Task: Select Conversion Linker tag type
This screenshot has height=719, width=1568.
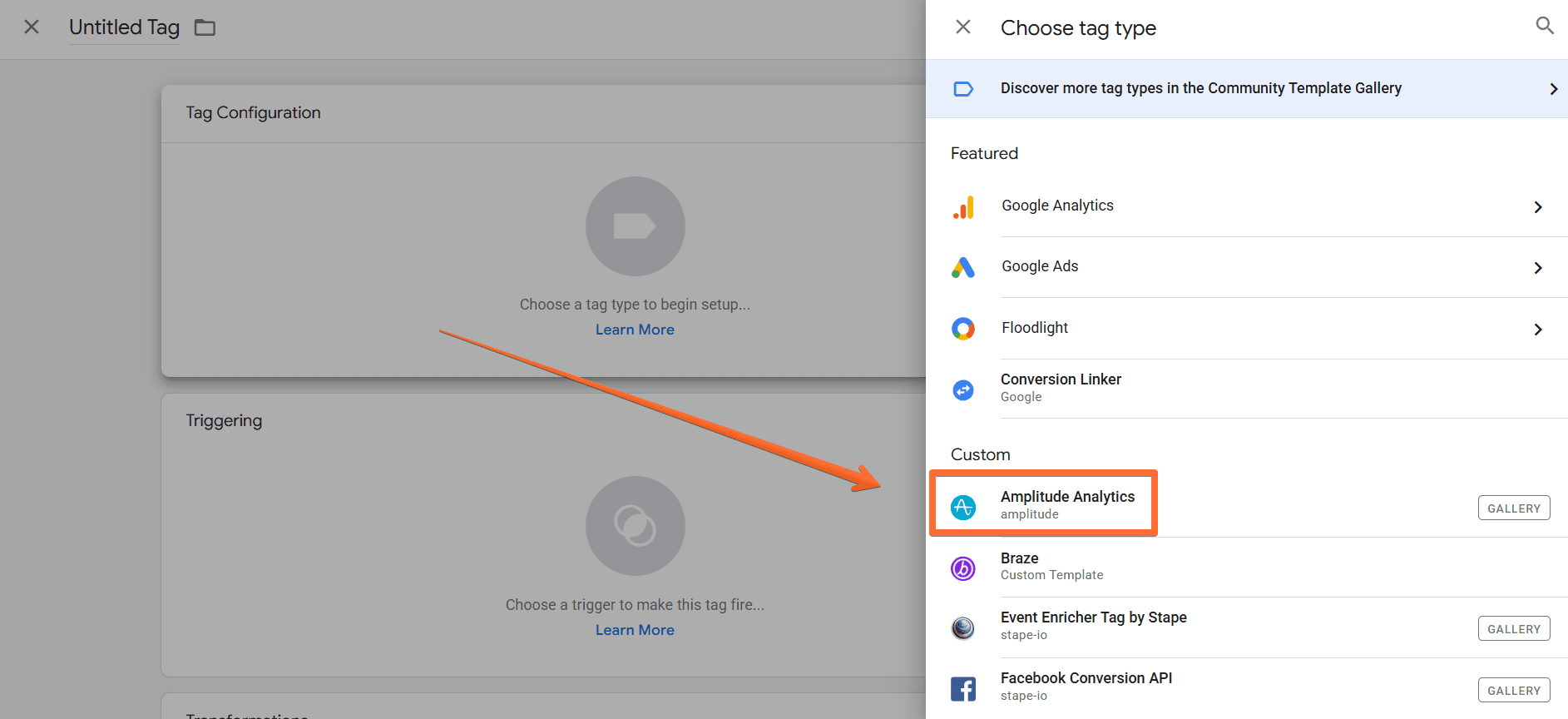Action: click(x=1247, y=389)
